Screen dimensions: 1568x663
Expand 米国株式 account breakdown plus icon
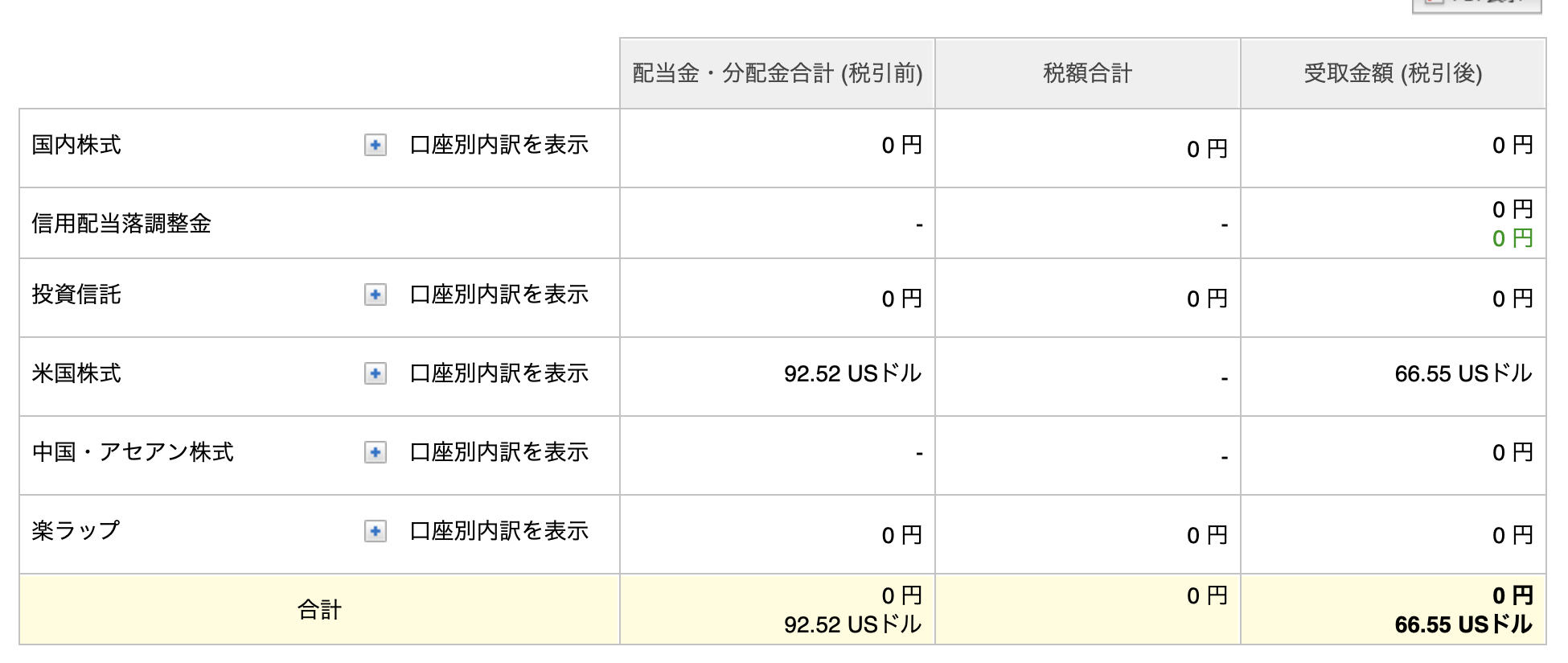pyautogui.click(x=375, y=373)
